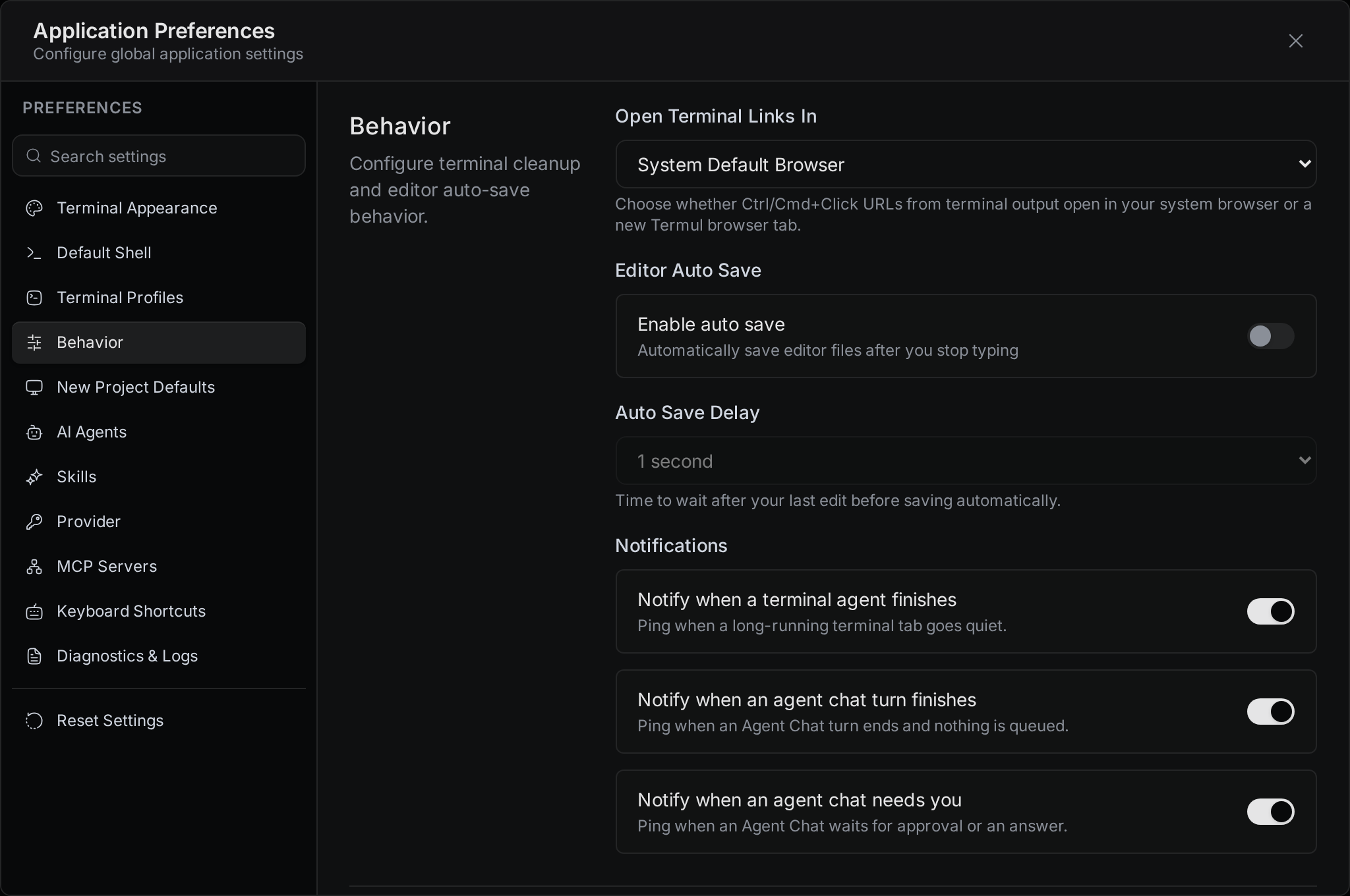Click the 'Notifications' section heading
This screenshot has height=896, width=1350.
[x=671, y=546]
